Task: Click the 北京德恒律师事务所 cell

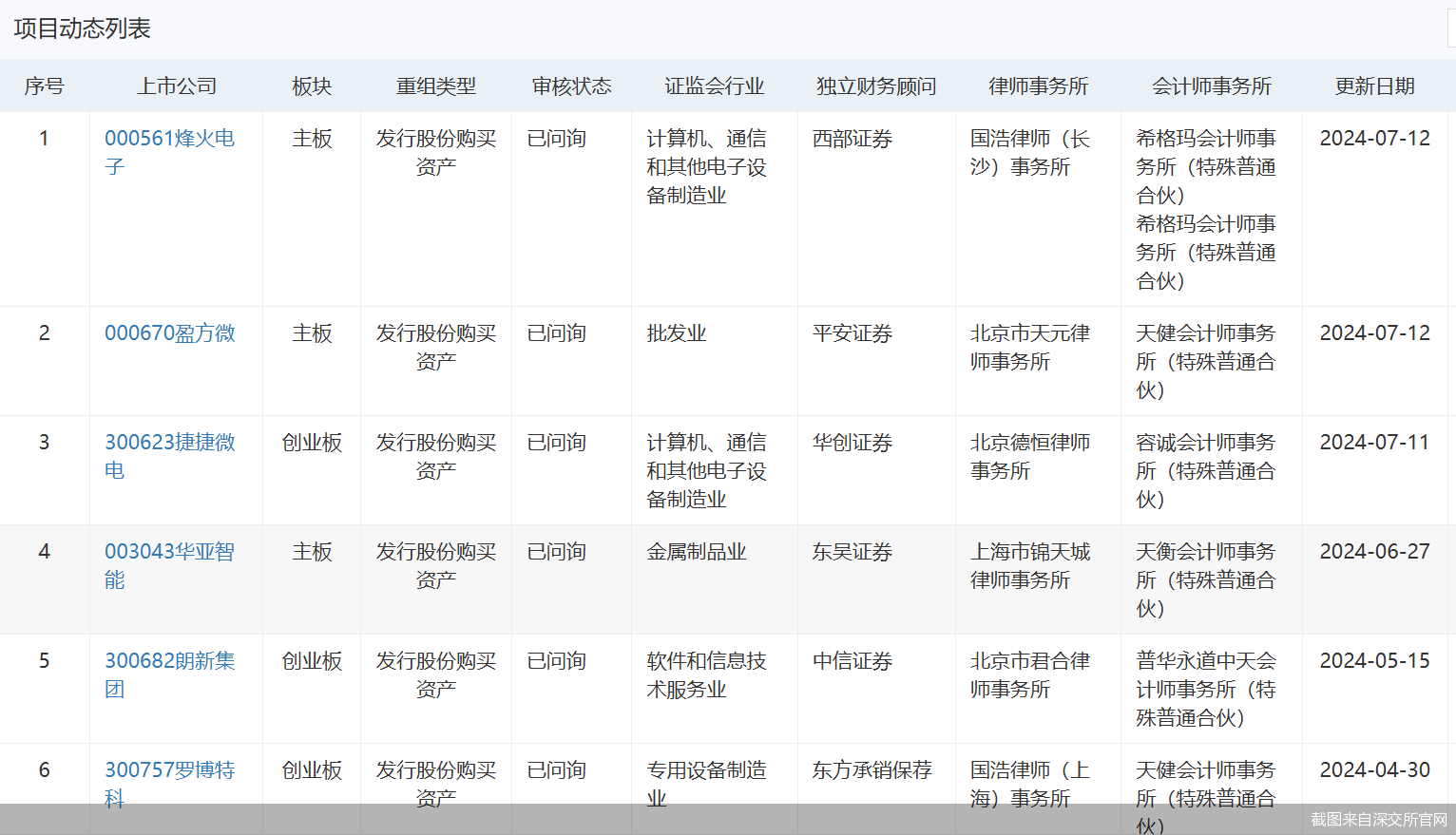Action: (1030, 456)
